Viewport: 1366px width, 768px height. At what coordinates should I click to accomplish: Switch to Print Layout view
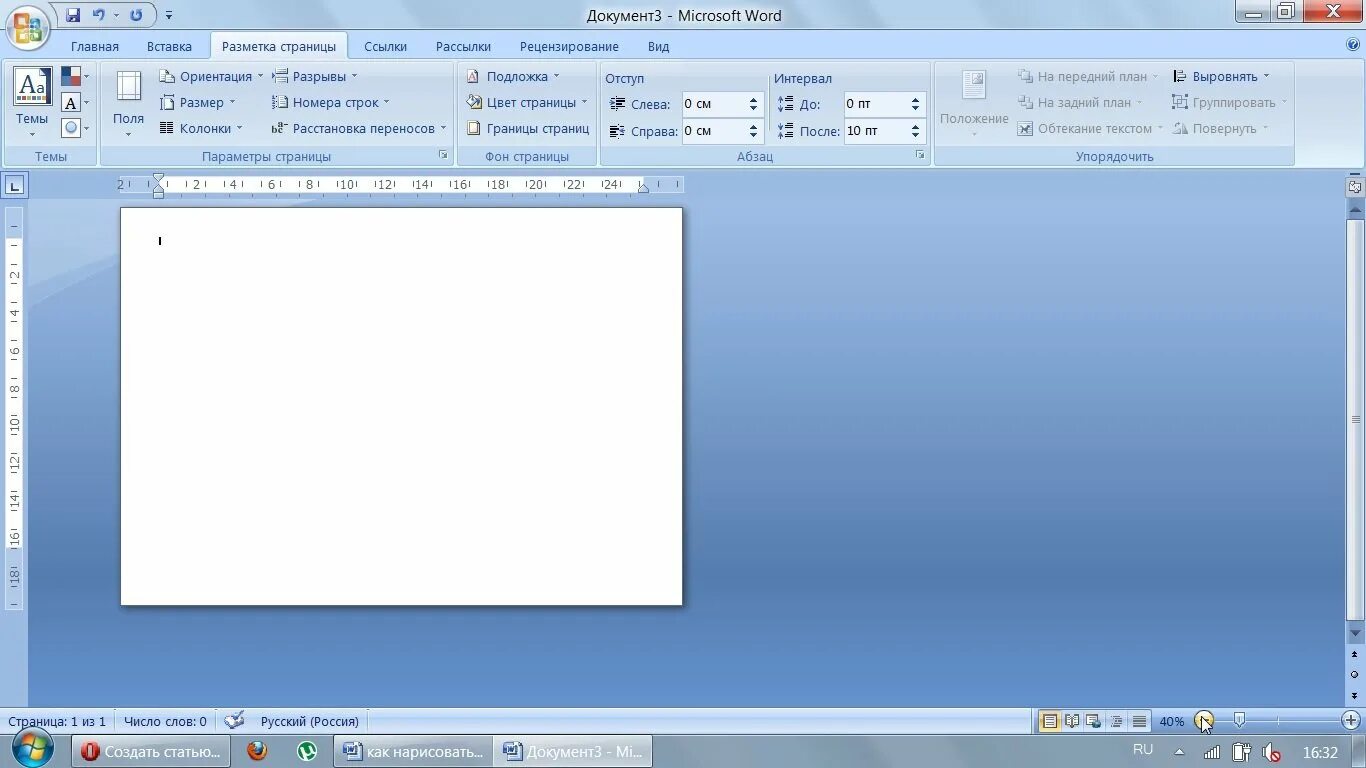pos(1050,721)
